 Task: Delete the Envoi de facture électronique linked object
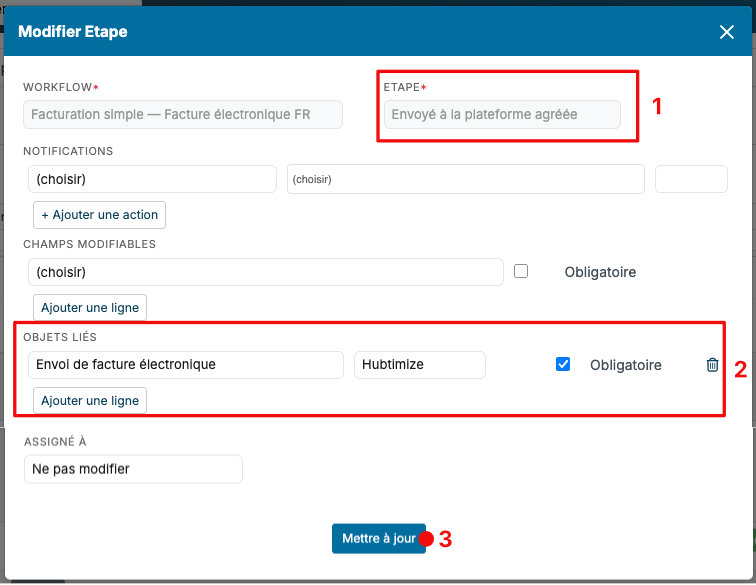pos(712,365)
